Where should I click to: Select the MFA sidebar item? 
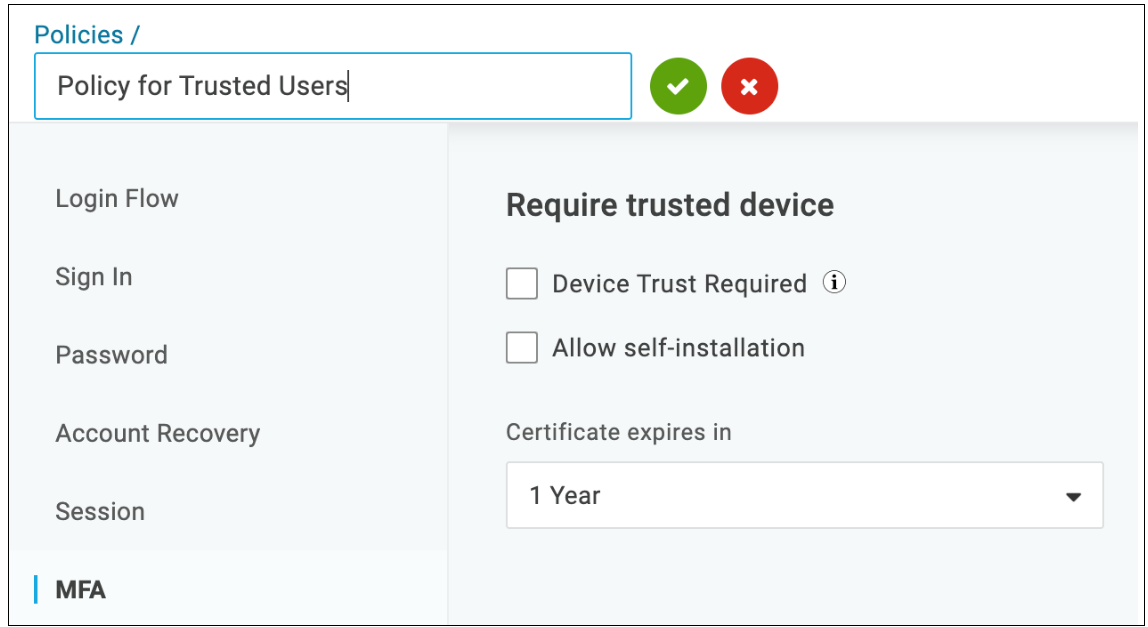click(81, 590)
